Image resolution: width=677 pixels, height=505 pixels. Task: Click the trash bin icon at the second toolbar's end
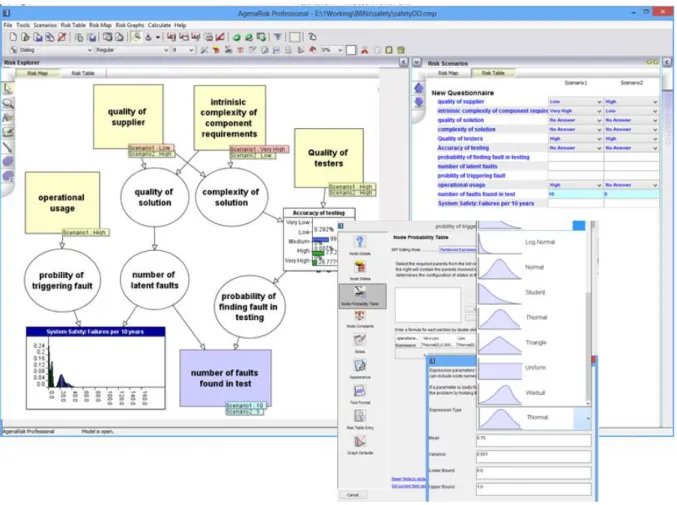401,50
